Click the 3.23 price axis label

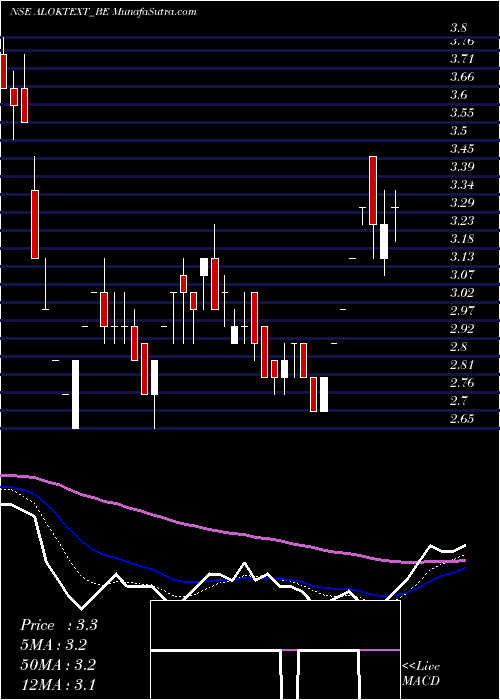point(462,221)
